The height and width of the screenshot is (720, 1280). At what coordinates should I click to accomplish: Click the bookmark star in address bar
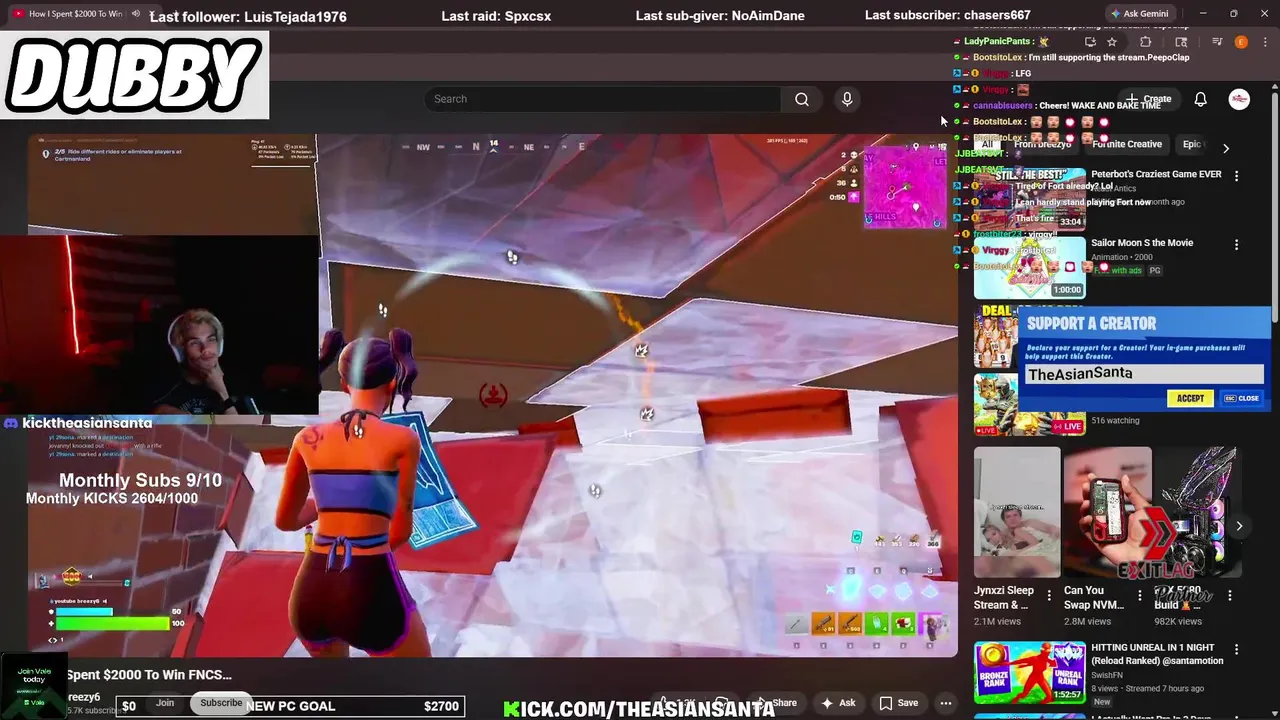tap(1112, 42)
